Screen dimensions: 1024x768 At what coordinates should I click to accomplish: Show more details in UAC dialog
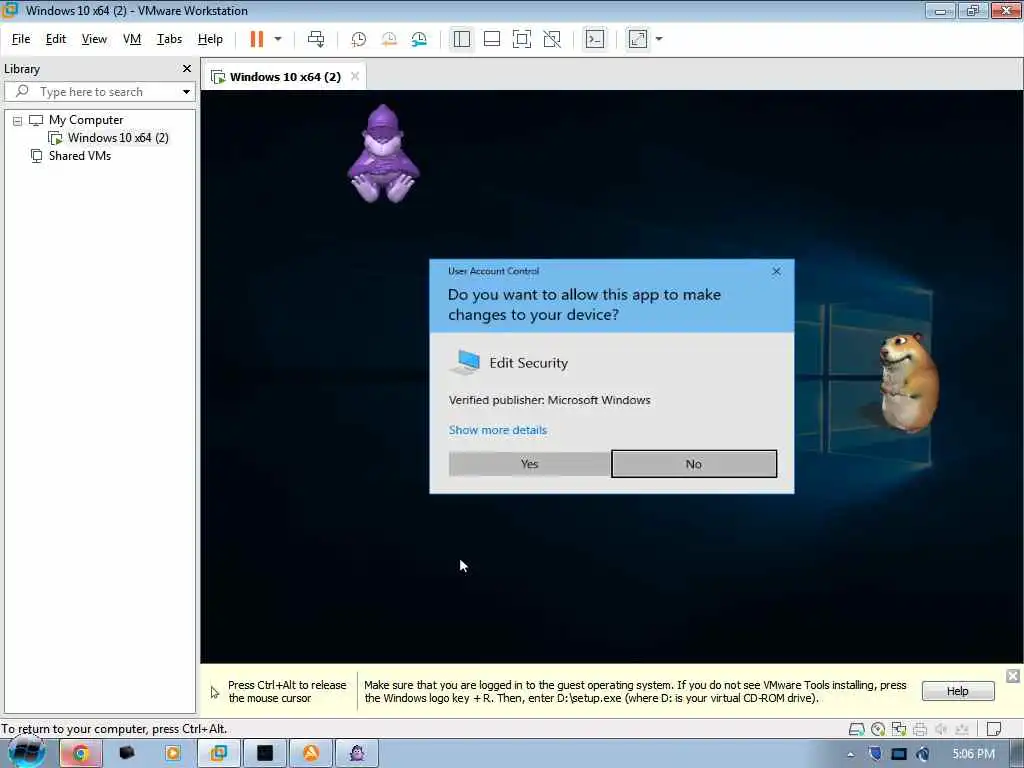[x=498, y=430]
